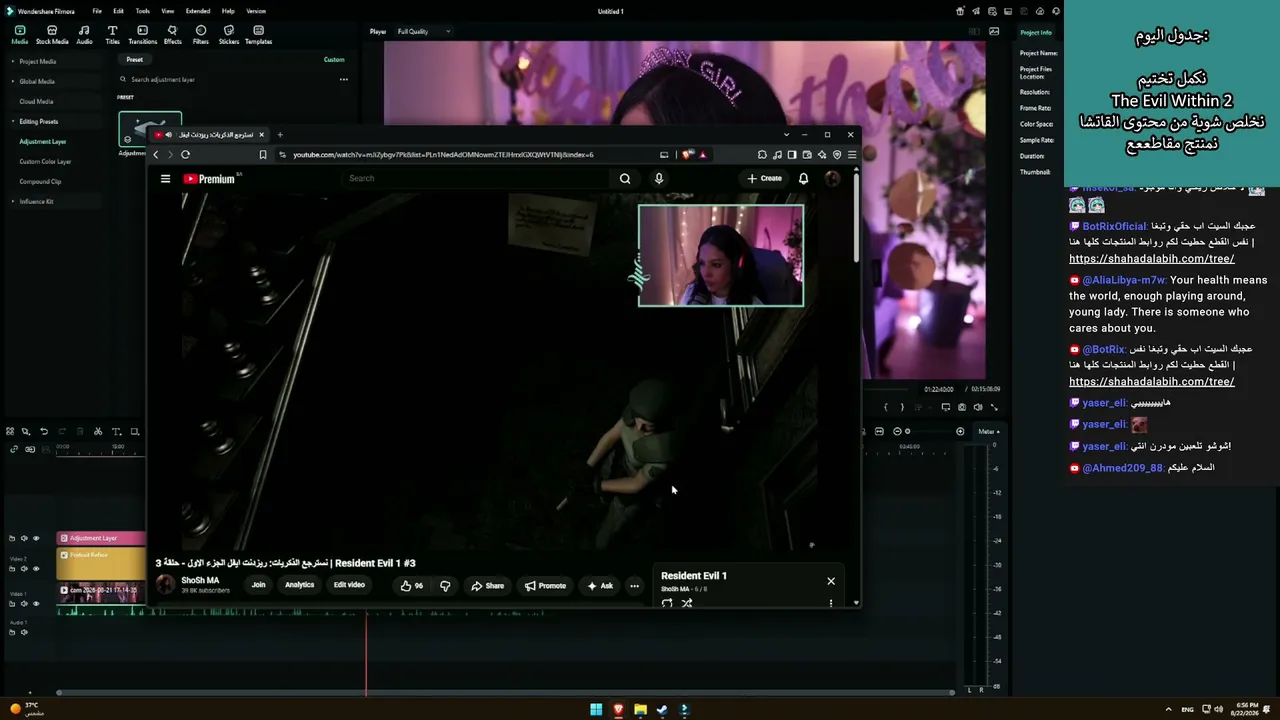Click the YouTube search magnifier button
1280x720 pixels.
point(625,179)
